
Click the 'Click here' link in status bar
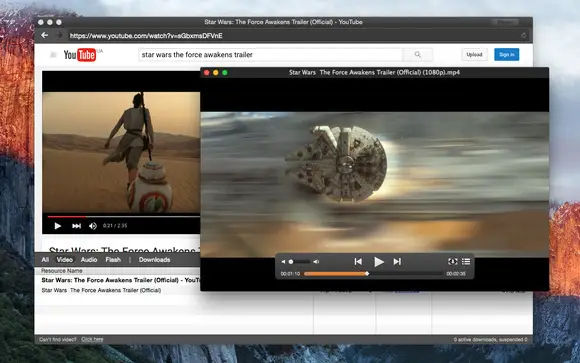(92, 339)
